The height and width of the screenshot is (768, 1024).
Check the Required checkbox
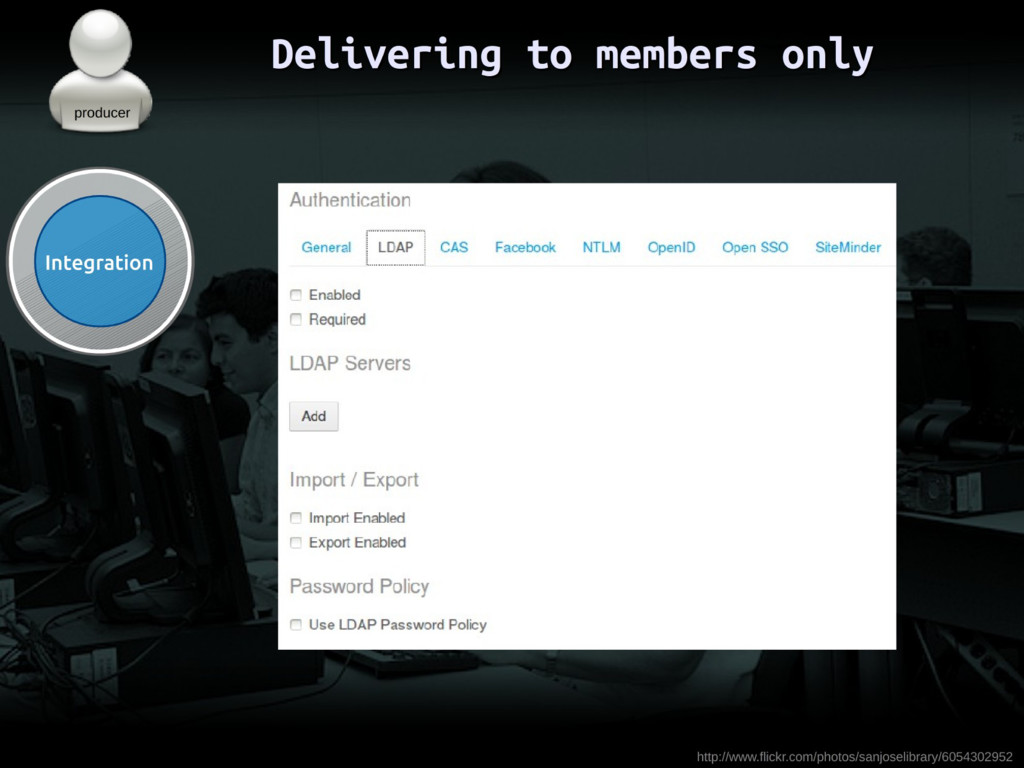(x=296, y=319)
